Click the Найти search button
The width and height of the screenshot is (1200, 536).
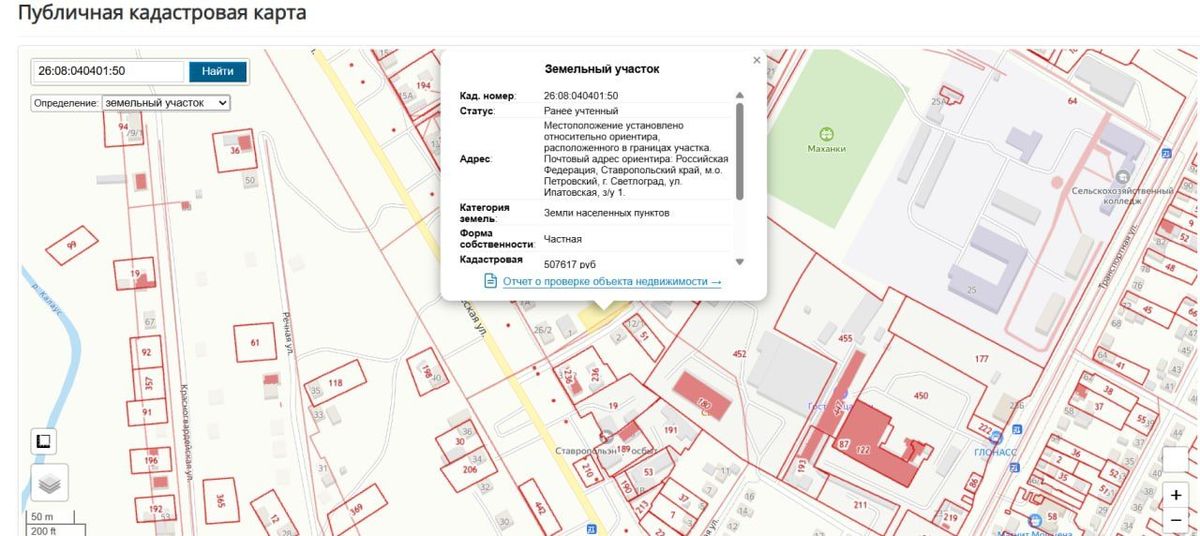217,72
